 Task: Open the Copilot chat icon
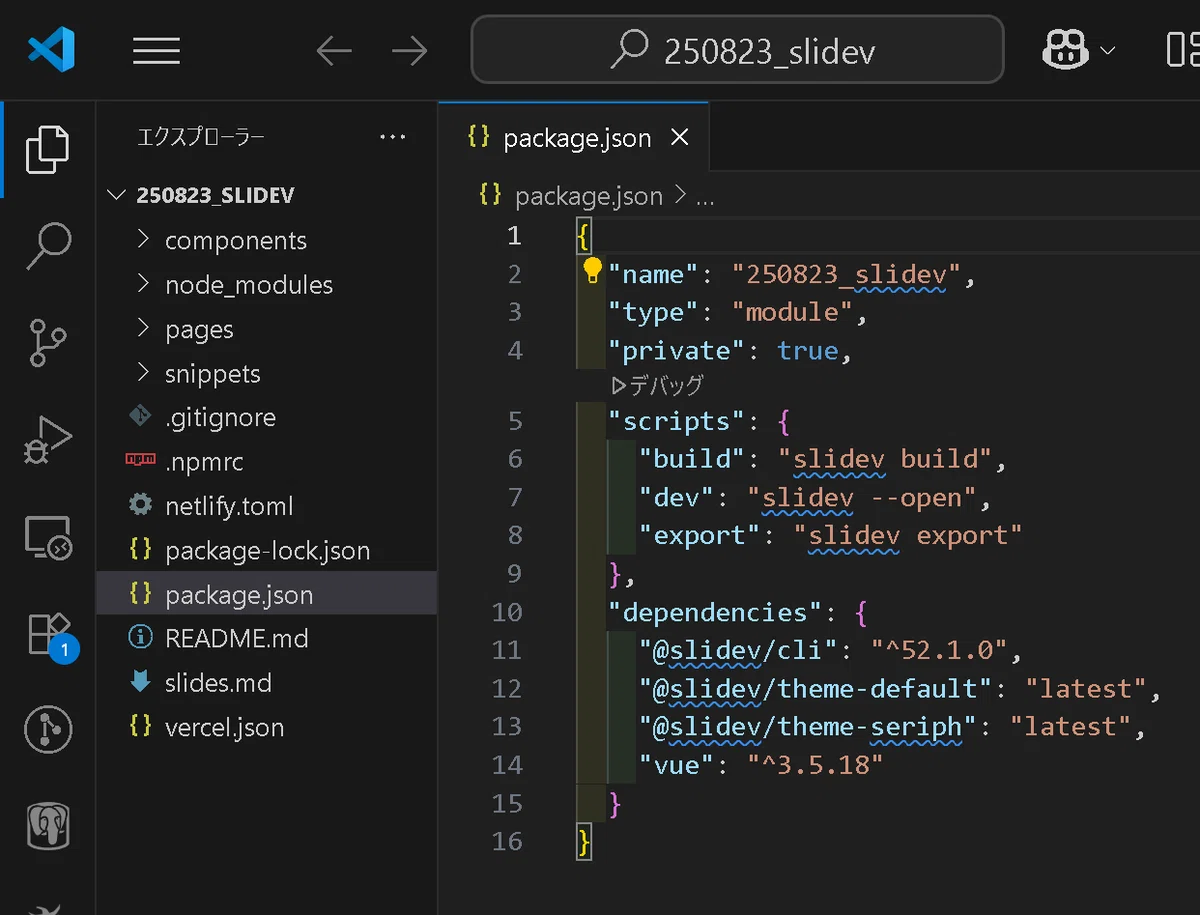coord(1065,49)
